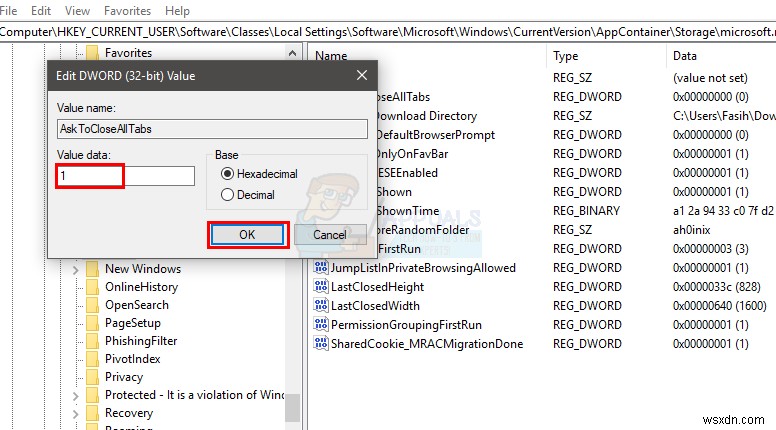Click the Value data input field
Viewport: 776px width, 430px height.
coord(126,176)
